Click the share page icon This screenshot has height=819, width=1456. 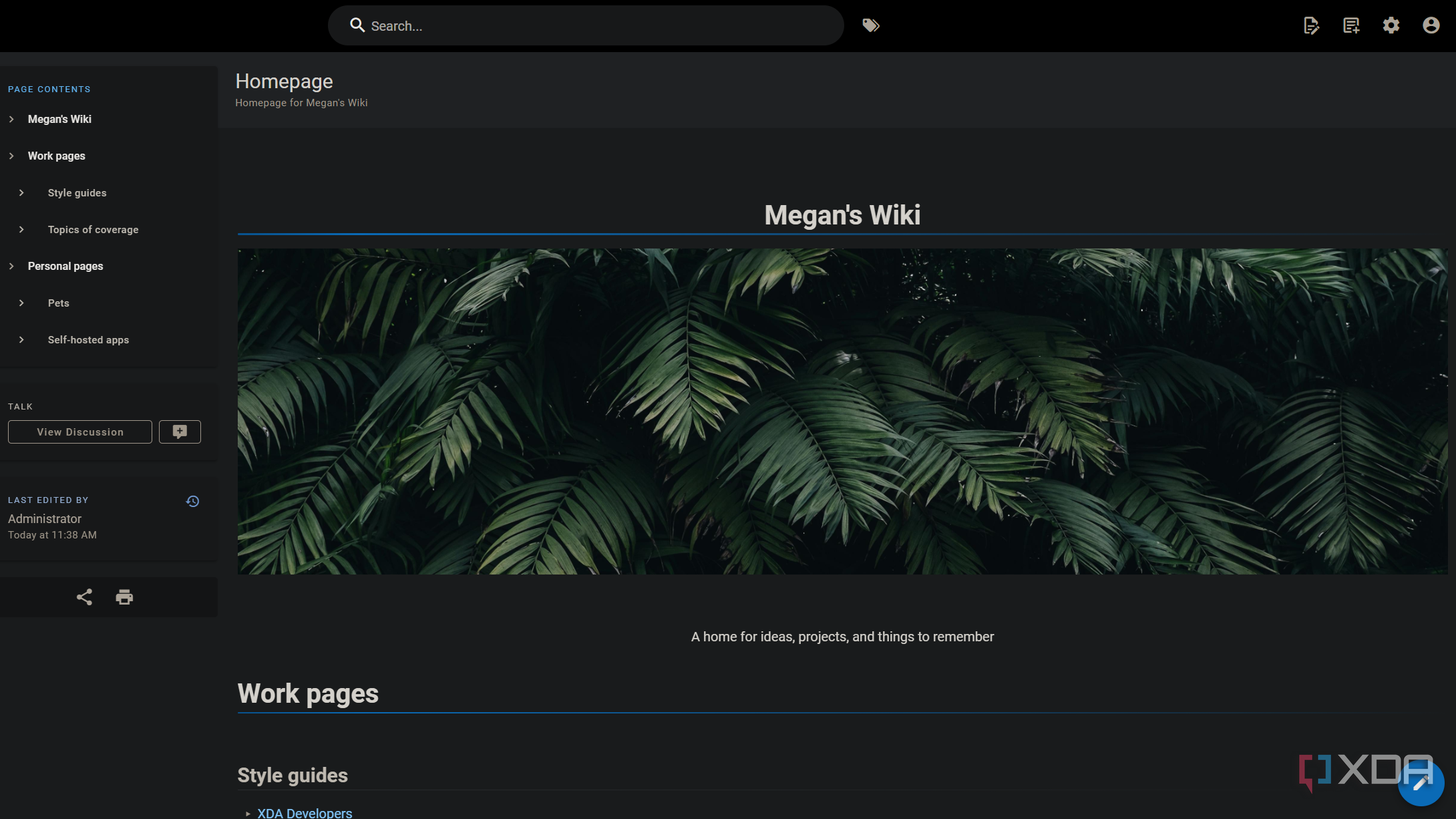(84, 597)
